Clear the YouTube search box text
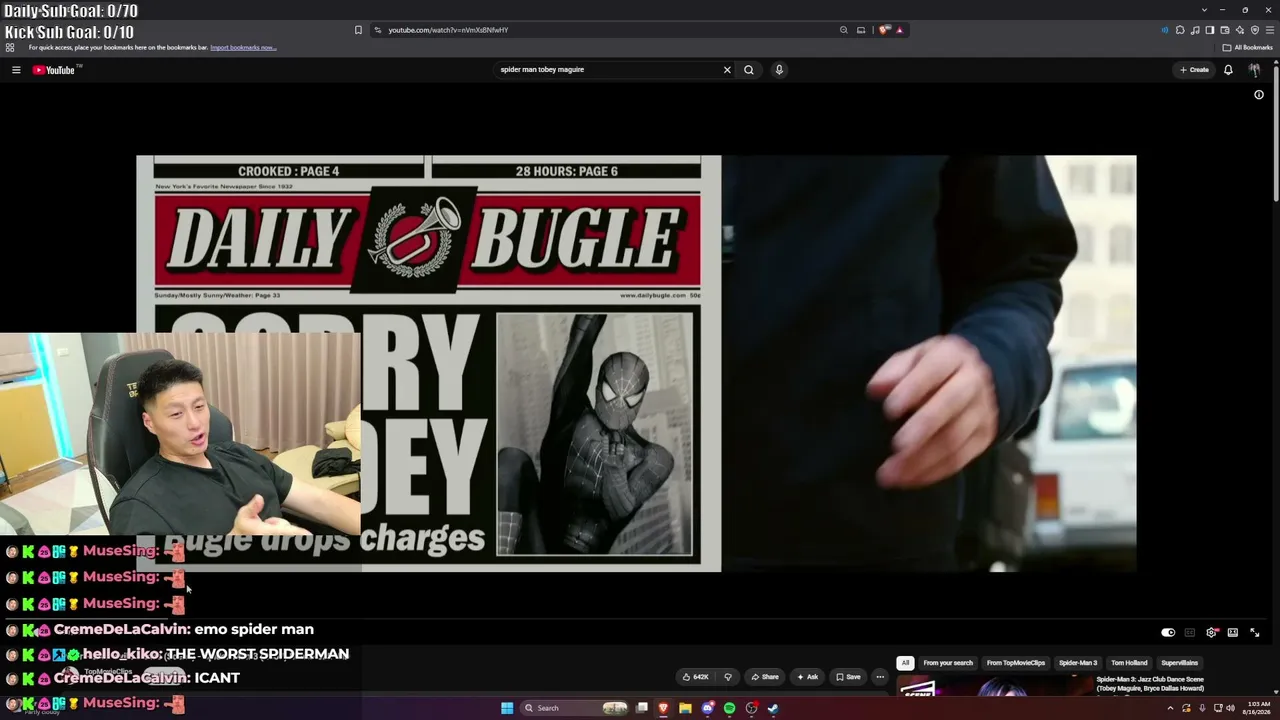Screen dimensions: 1280x720 (727, 70)
